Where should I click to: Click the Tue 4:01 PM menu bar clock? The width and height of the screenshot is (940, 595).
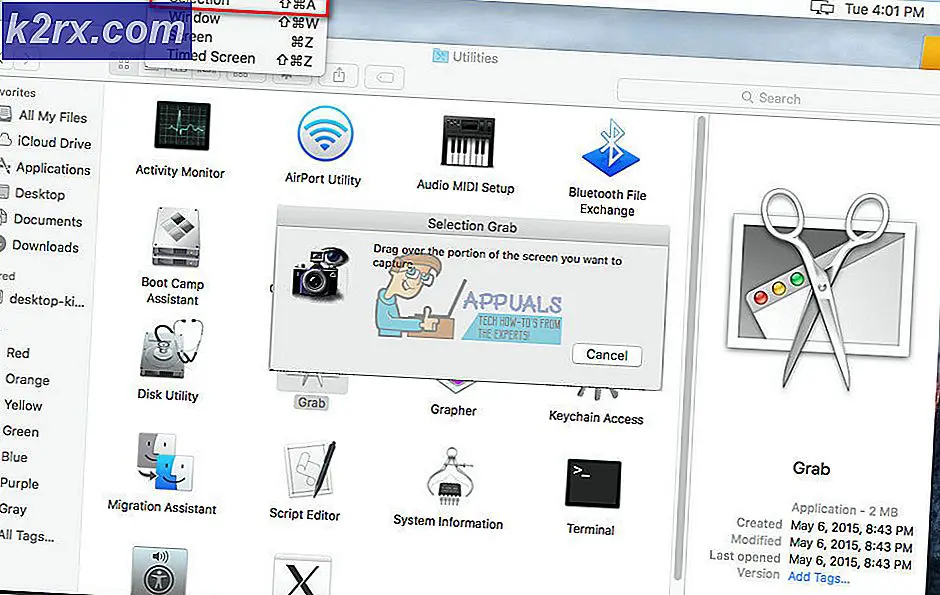[884, 10]
